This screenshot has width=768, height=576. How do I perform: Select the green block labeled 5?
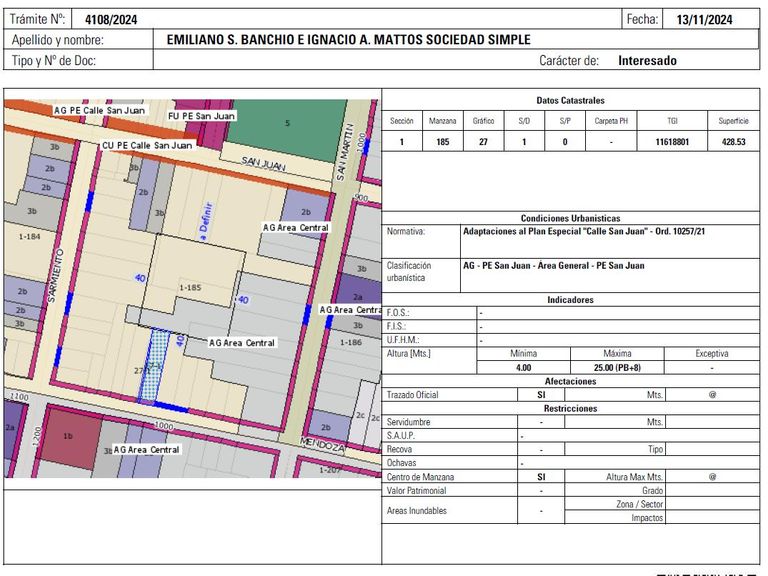click(287, 128)
